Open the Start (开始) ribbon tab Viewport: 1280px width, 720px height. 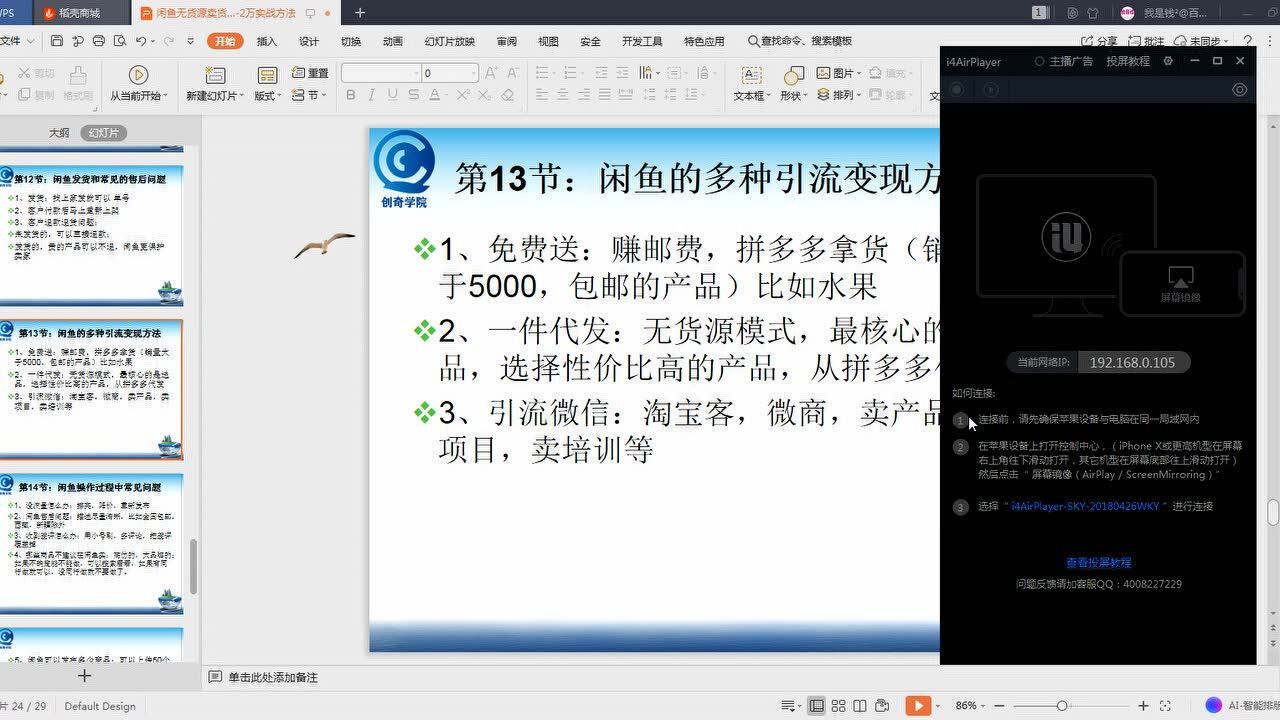(225, 41)
